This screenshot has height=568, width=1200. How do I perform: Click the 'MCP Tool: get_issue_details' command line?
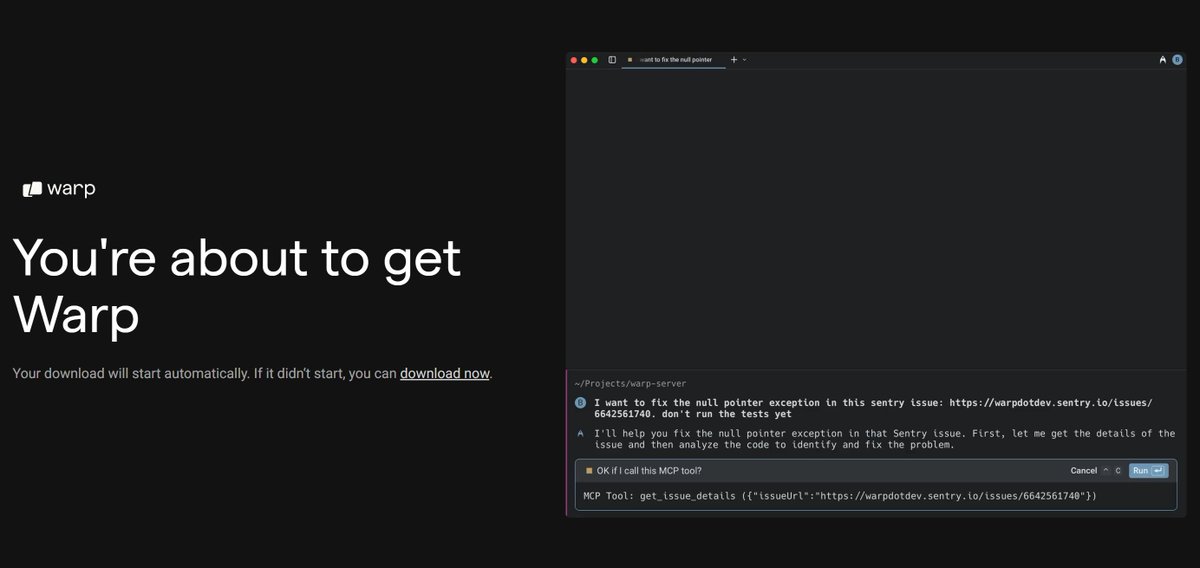840,496
